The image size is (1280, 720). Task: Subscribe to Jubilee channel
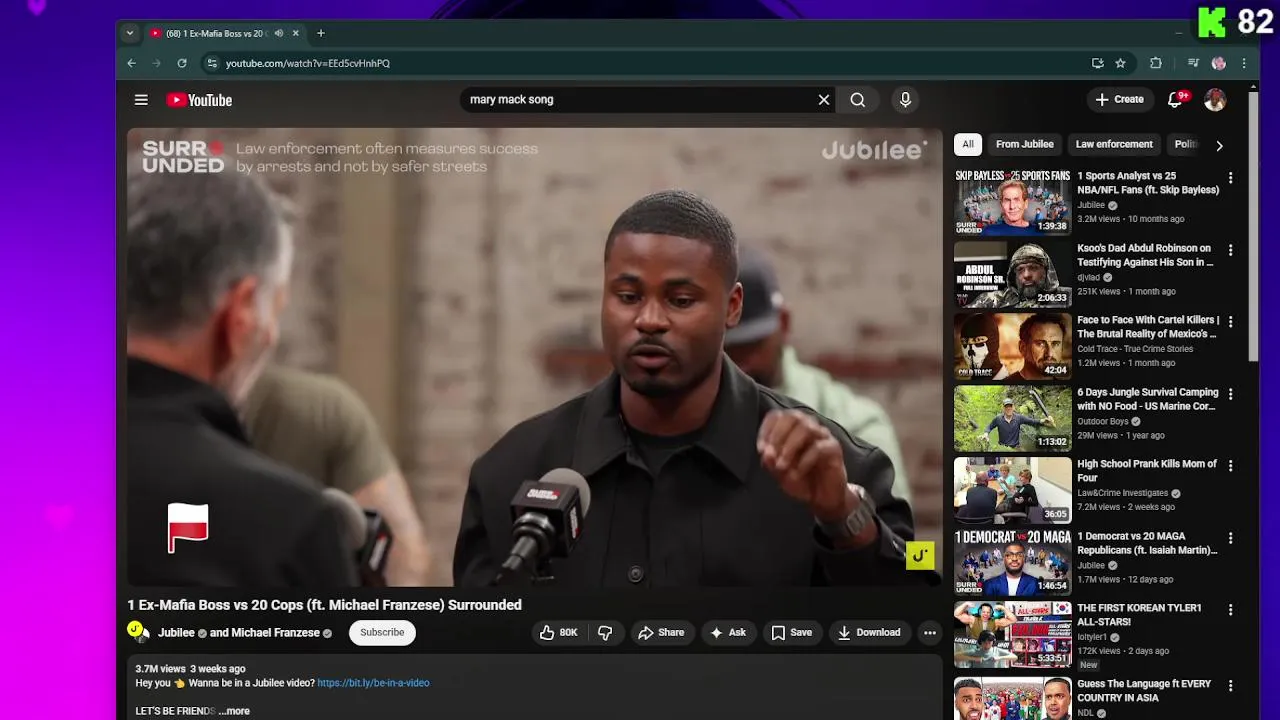tap(382, 632)
